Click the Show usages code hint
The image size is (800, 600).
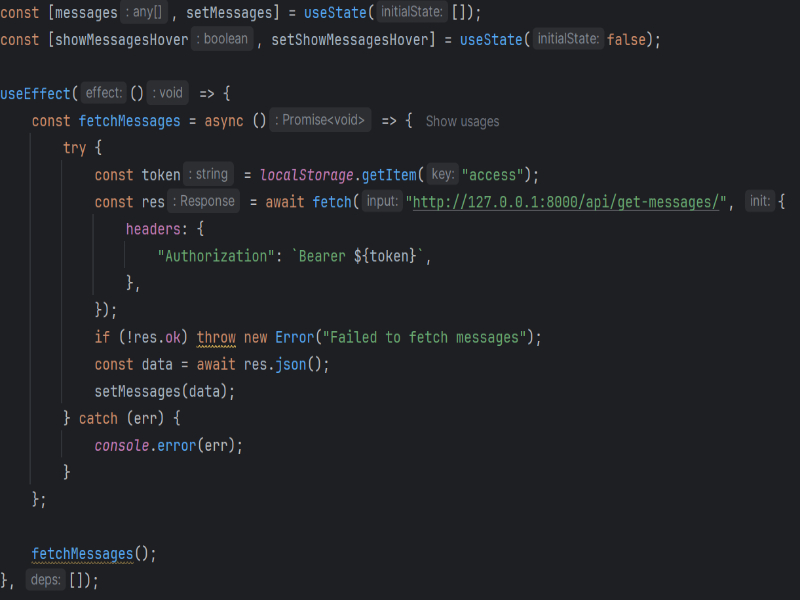click(x=462, y=121)
